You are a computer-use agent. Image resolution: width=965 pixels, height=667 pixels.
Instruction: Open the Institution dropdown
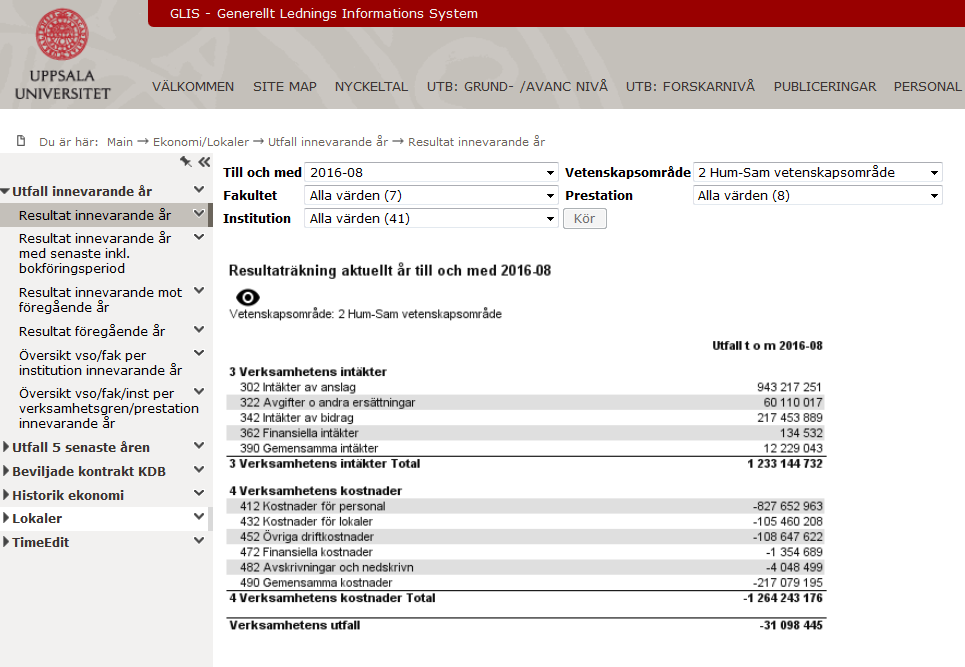coord(431,218)
